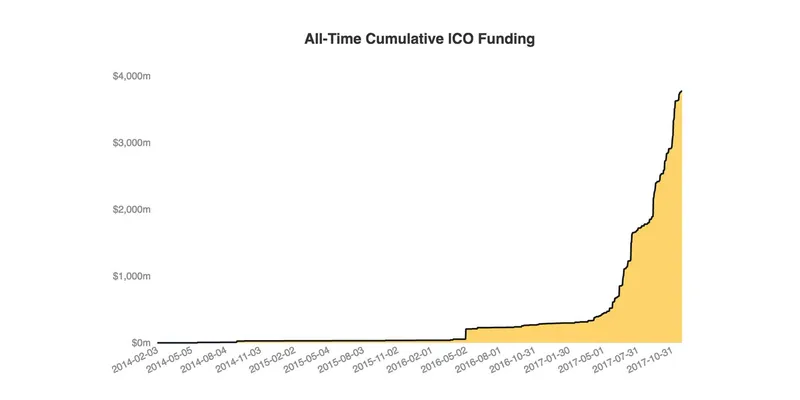Click the $1,000m y-axis label
The width and height of the screenshot is (800, 400).
pos(131,276)
